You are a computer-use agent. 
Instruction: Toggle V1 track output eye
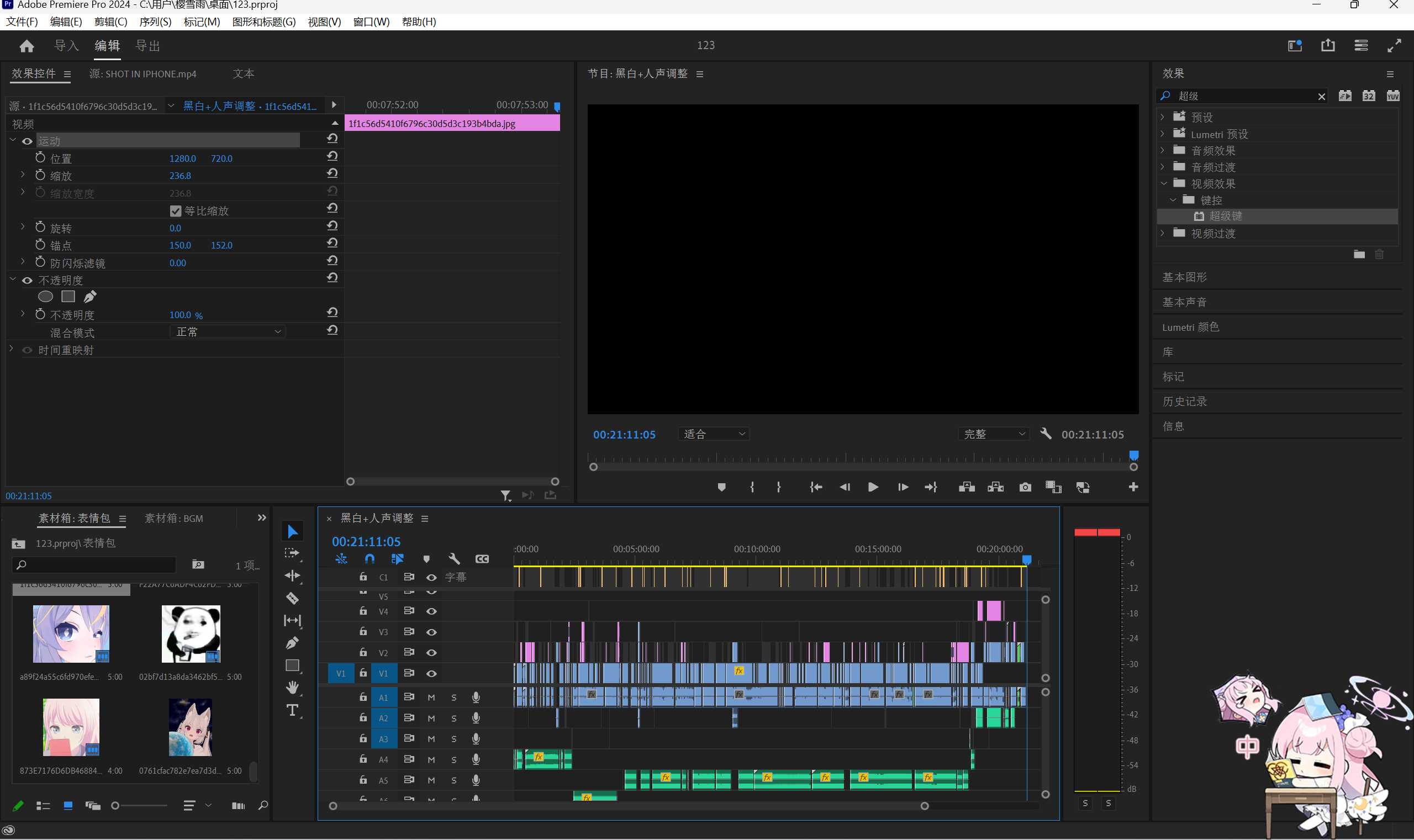click(x=431, y=674)
